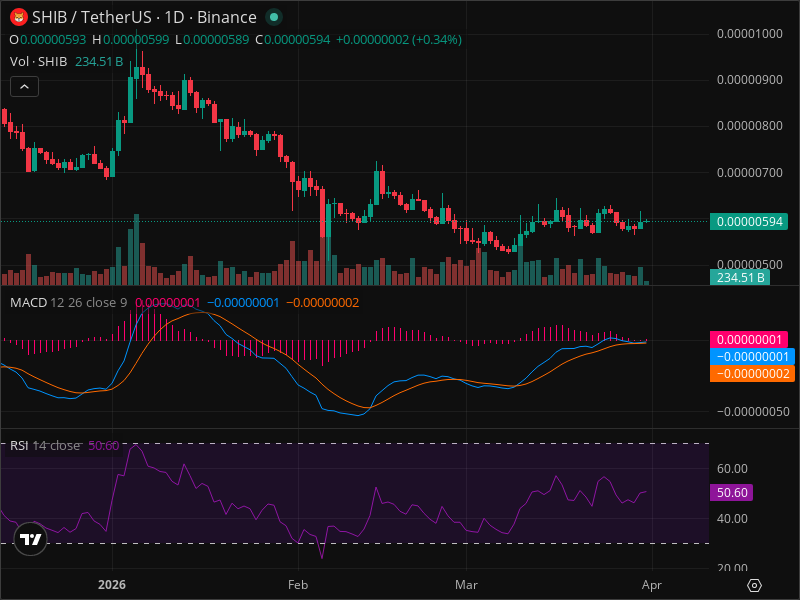Open the TradingView logo at bottom left

click(31, 539)
